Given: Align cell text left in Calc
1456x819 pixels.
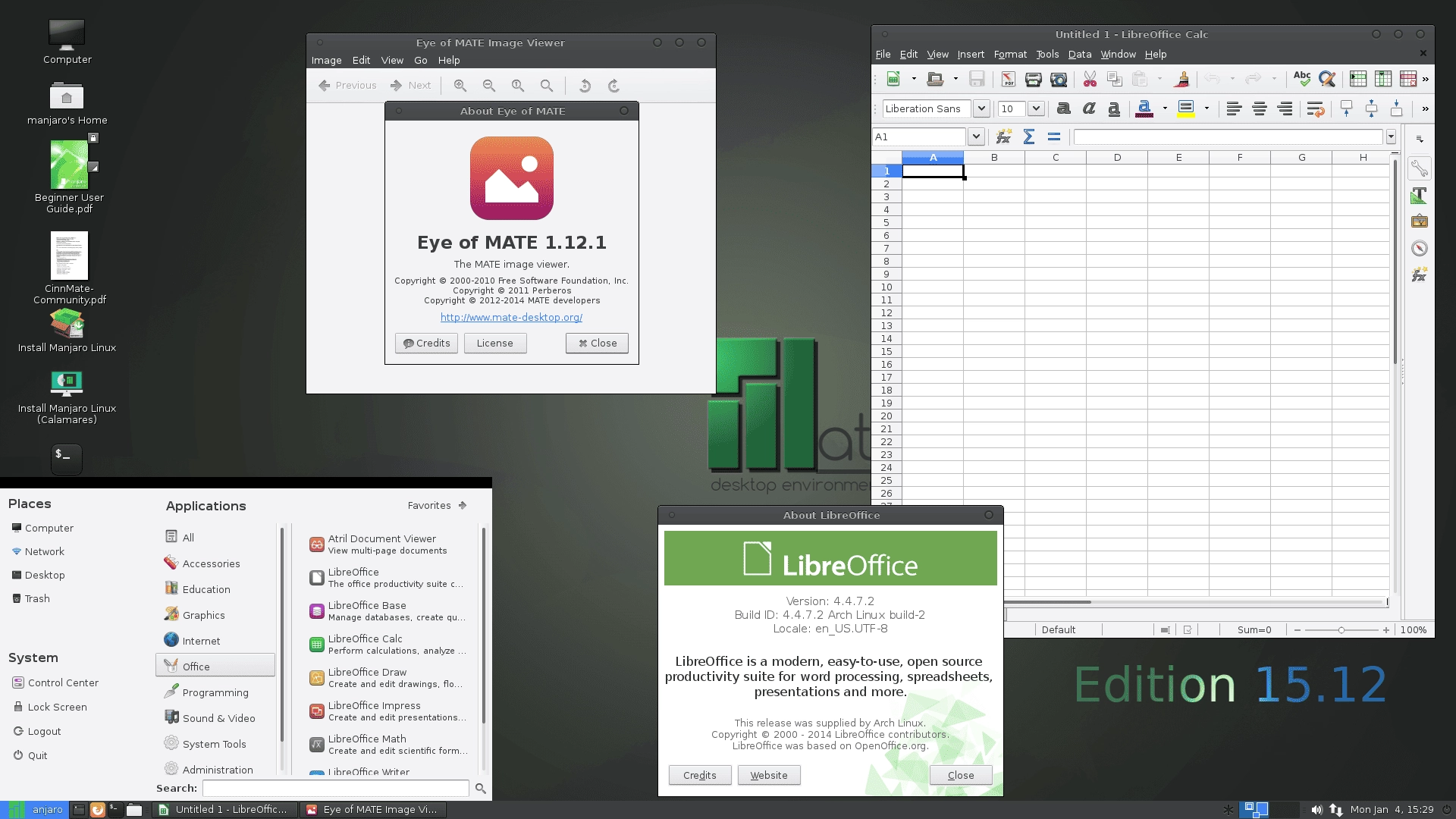Looking at the screenshot, I should tap(1234, 109).
